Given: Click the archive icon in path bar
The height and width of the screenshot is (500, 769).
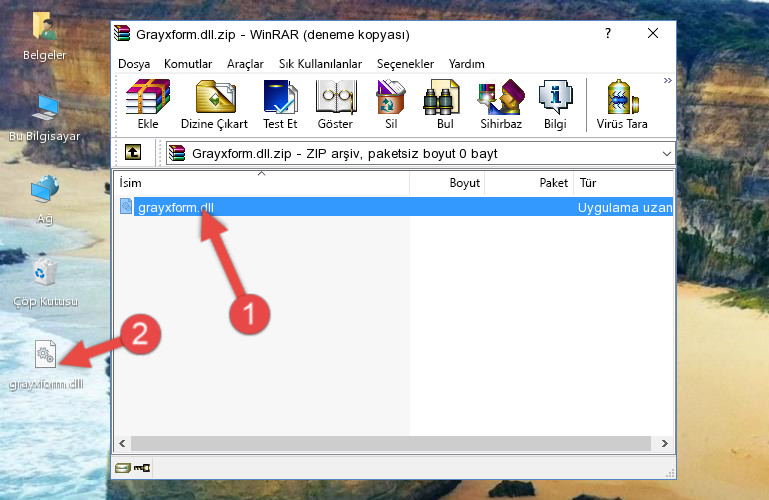Looking at the screenshot, I should pos(177,153).
